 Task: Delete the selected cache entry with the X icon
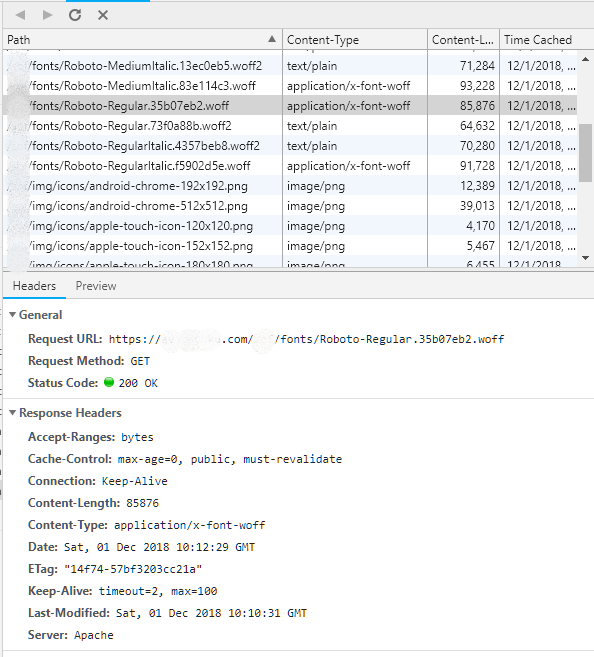[x=103, y=15]
